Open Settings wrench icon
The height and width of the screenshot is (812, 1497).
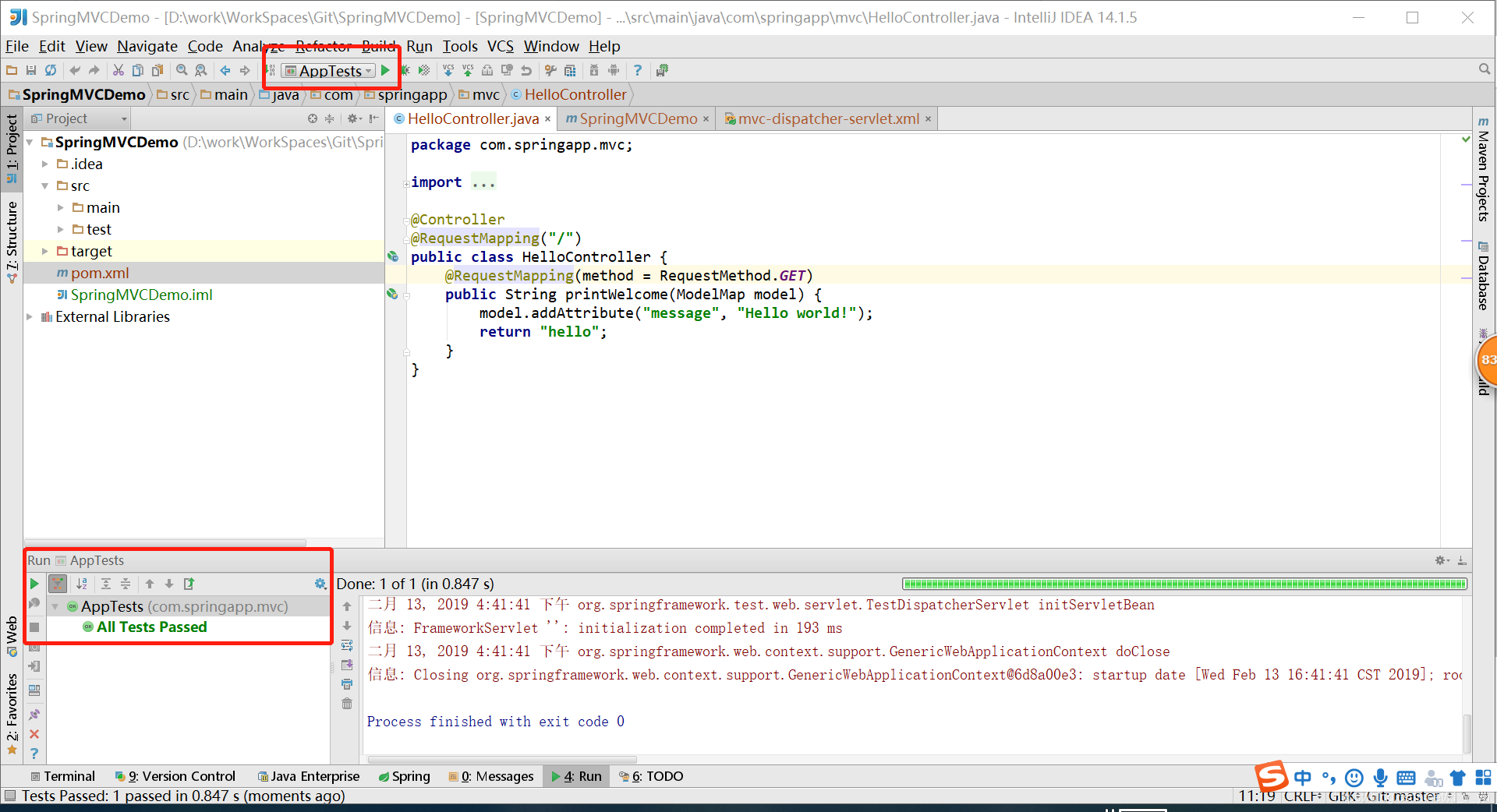[x=550, y=70]
